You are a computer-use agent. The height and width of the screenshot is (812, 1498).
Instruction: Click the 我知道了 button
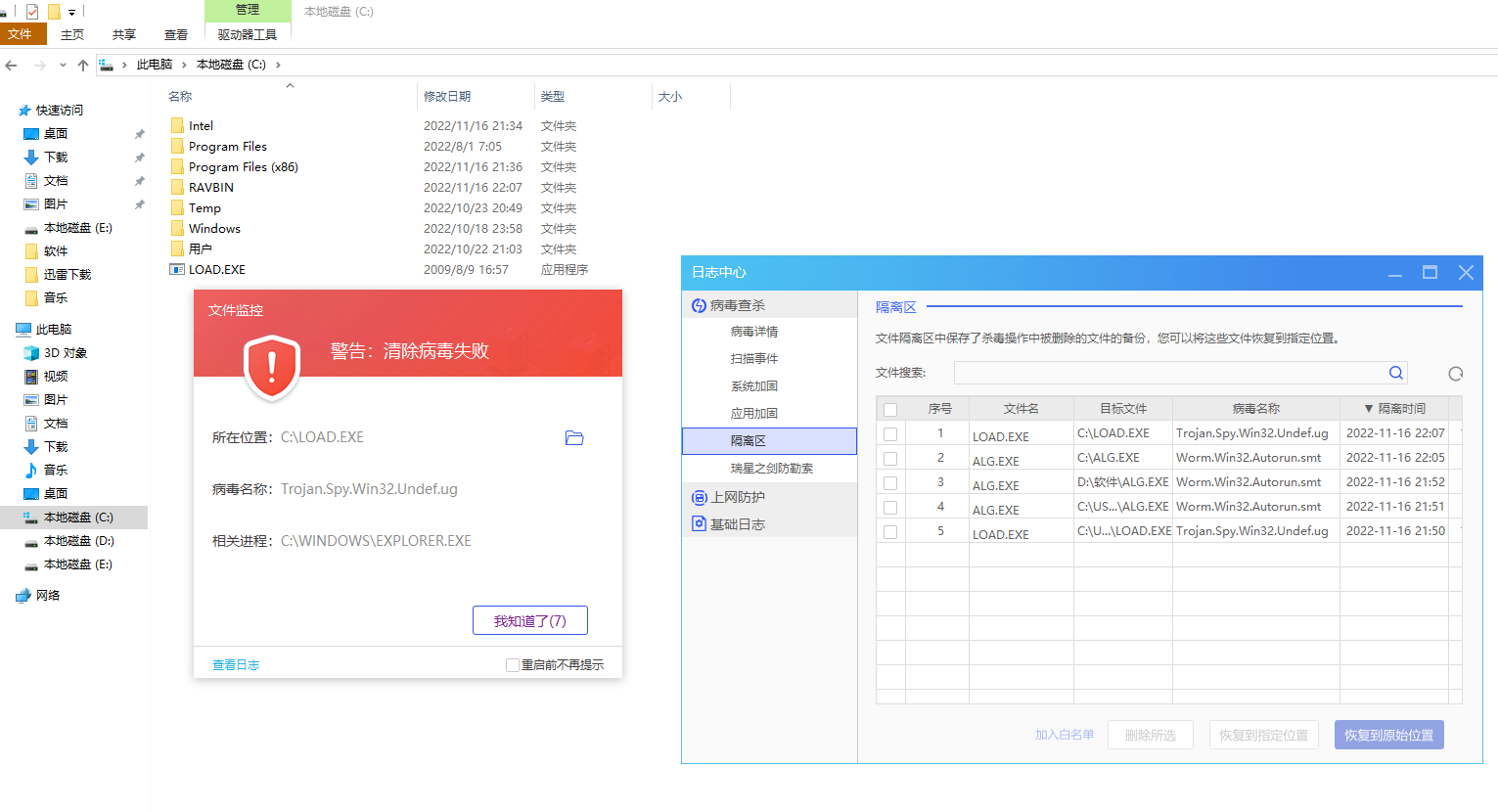pos(529,621)
